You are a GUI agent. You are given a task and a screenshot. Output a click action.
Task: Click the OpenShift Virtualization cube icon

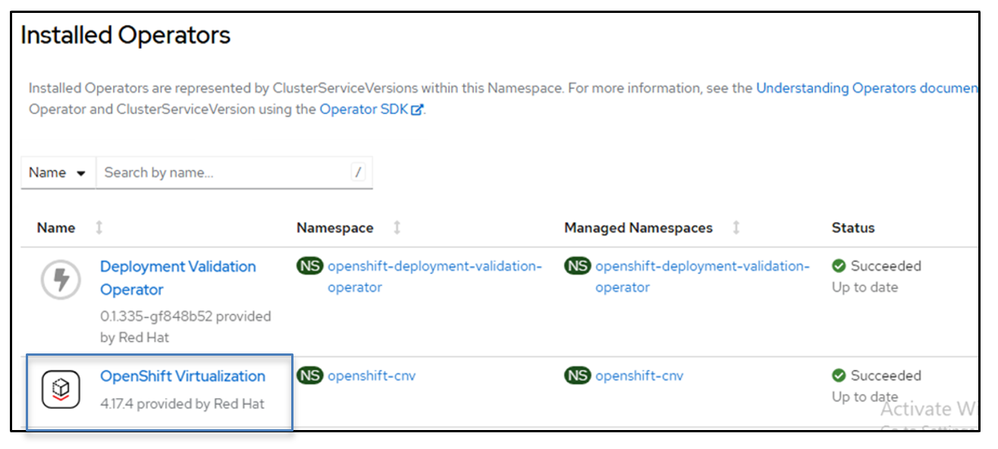point(60,388)
